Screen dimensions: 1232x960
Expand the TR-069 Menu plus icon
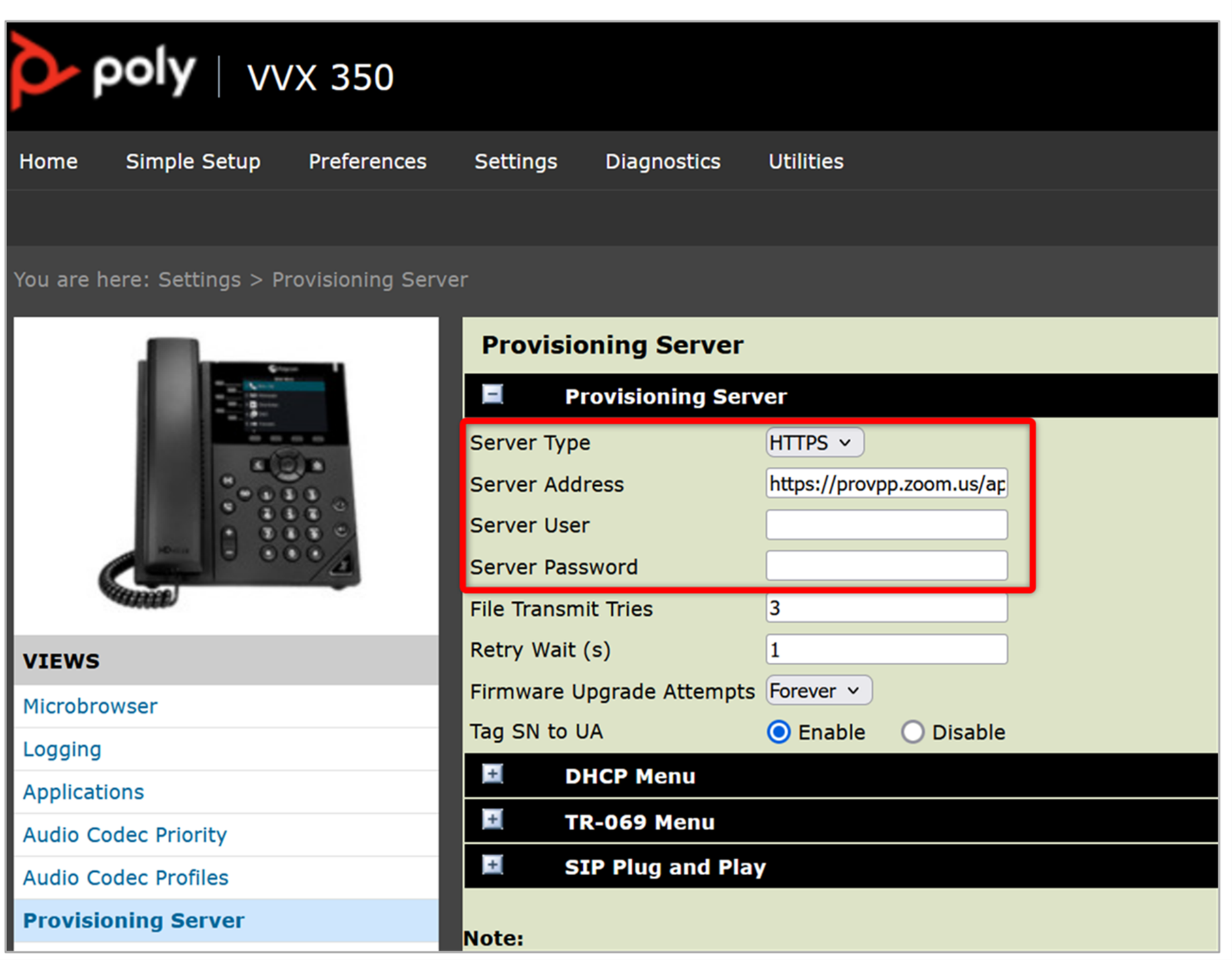point(493,819)
